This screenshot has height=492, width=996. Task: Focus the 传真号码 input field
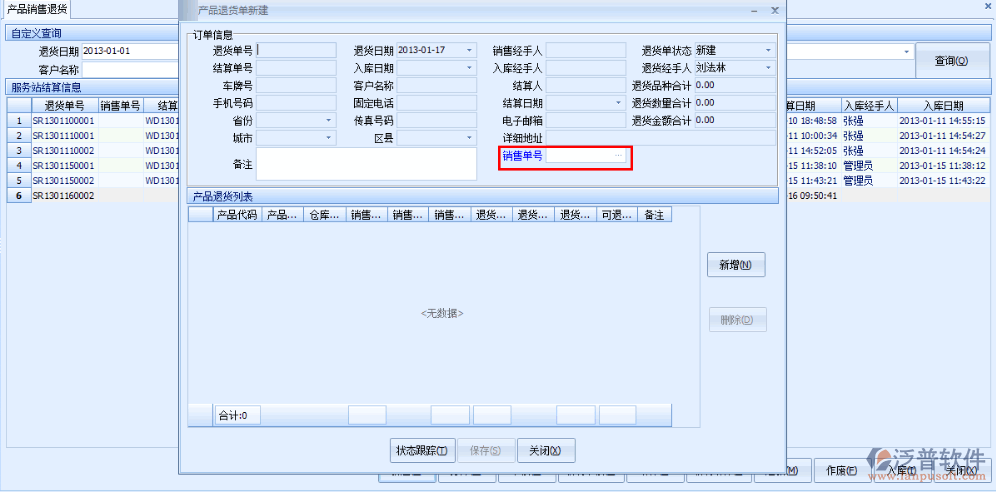tap(436, 120)
